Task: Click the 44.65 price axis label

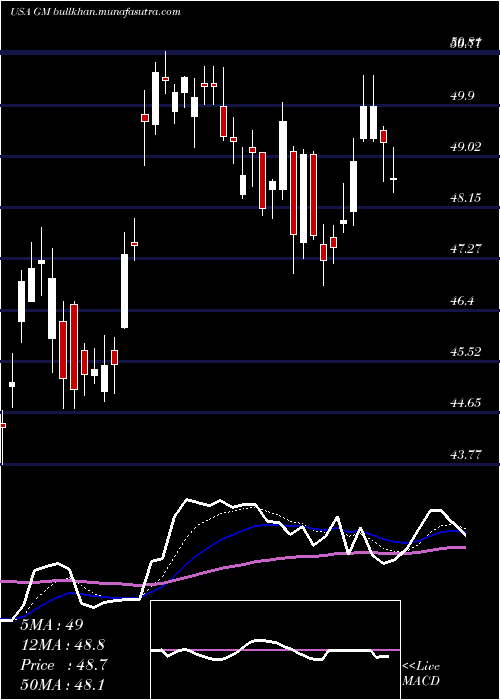Action: pos(465,403)
